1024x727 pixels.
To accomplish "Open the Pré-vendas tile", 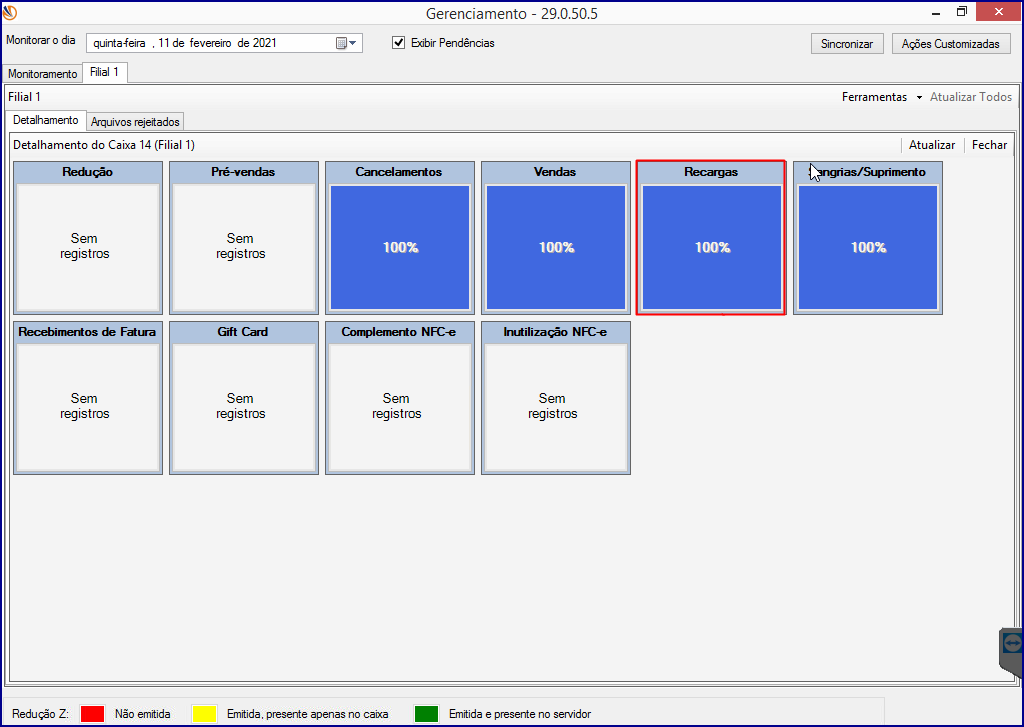I will coord(244,238).
